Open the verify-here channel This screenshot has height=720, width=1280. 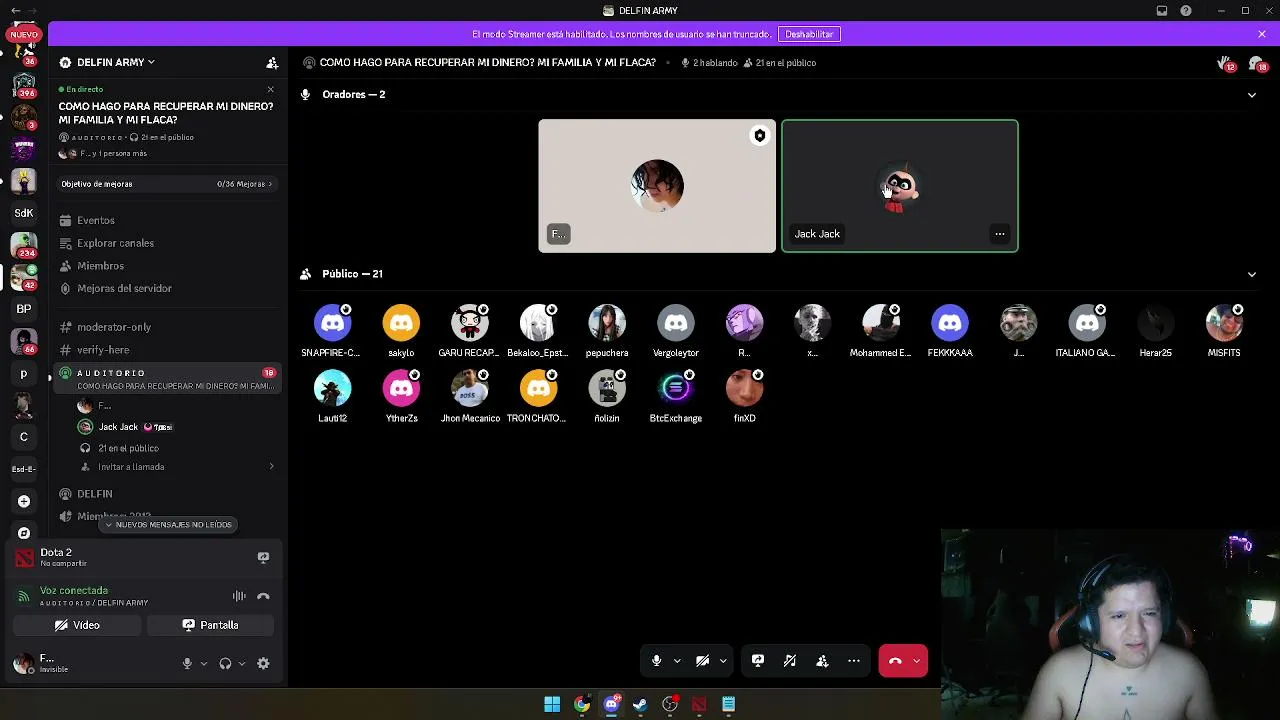pos(103,350)
